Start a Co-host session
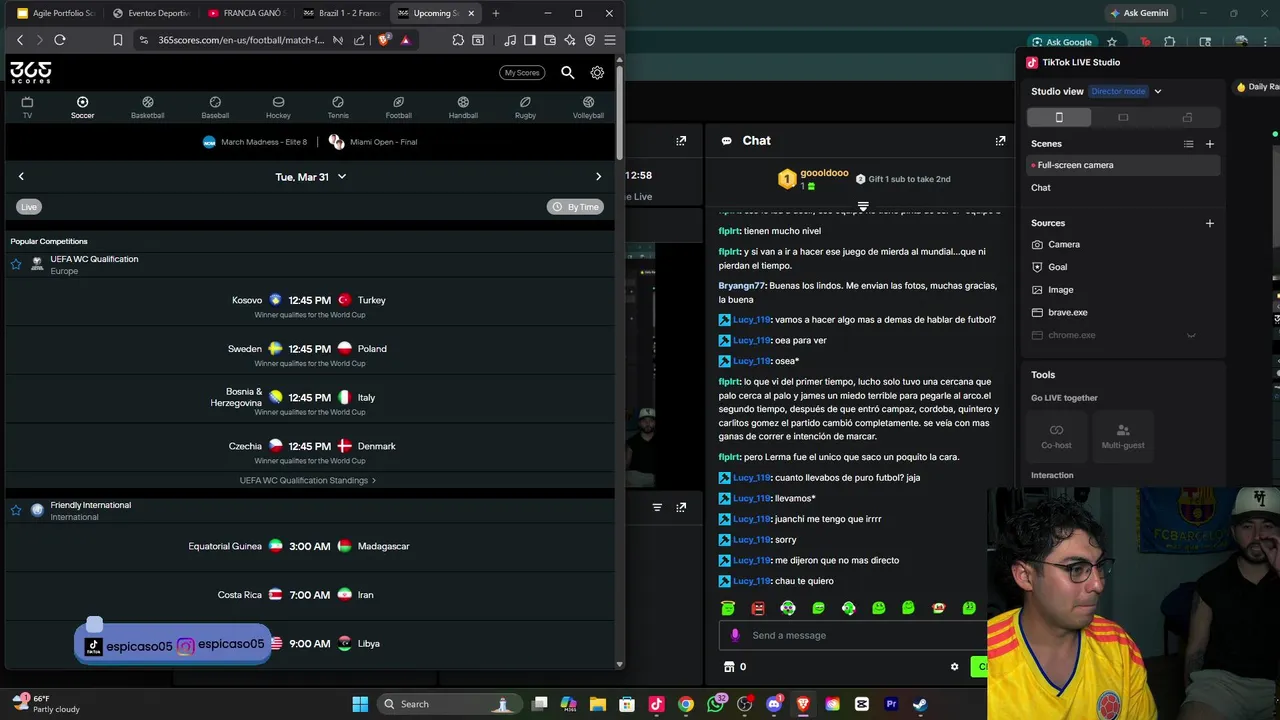The height and width of the screenshot is (720, 1280). pyautogui.click(x=1056, y=435)
